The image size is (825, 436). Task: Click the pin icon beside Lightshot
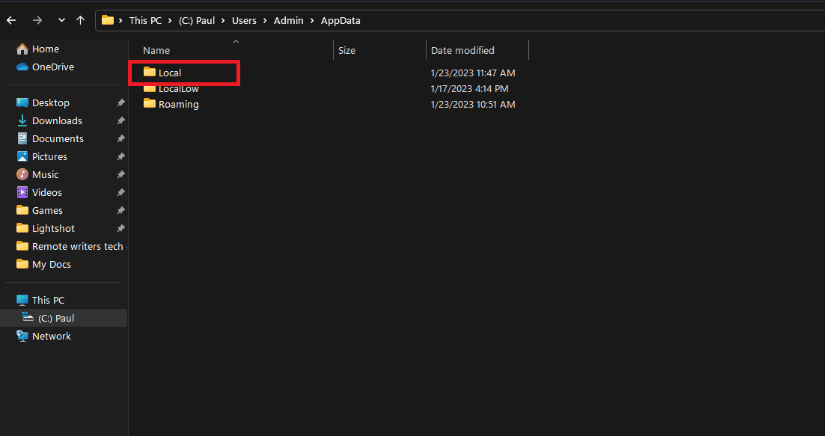(120, 228)
